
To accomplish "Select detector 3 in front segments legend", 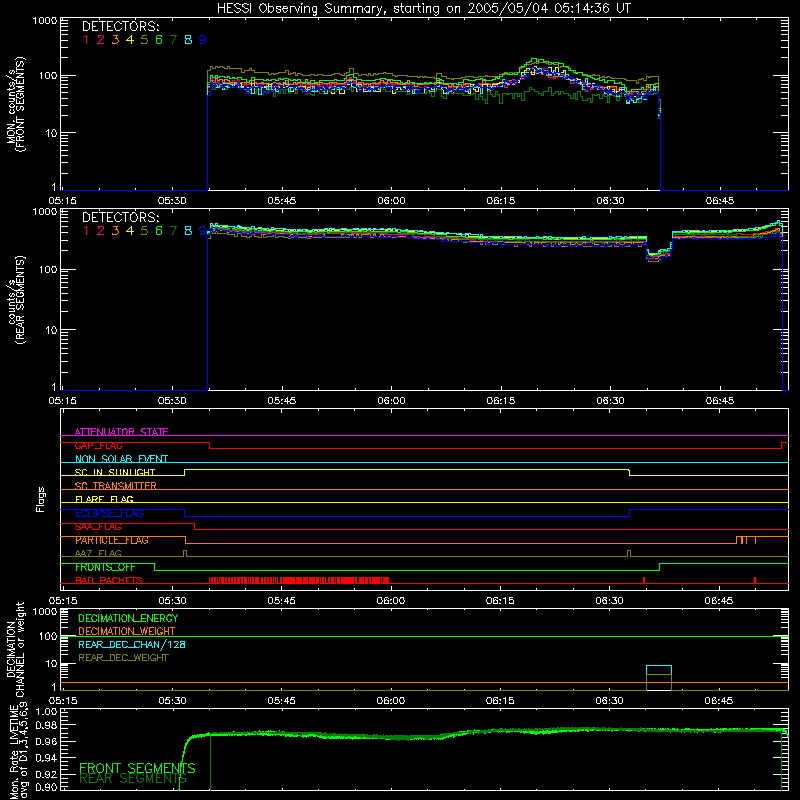I will [x=115, y=40].
